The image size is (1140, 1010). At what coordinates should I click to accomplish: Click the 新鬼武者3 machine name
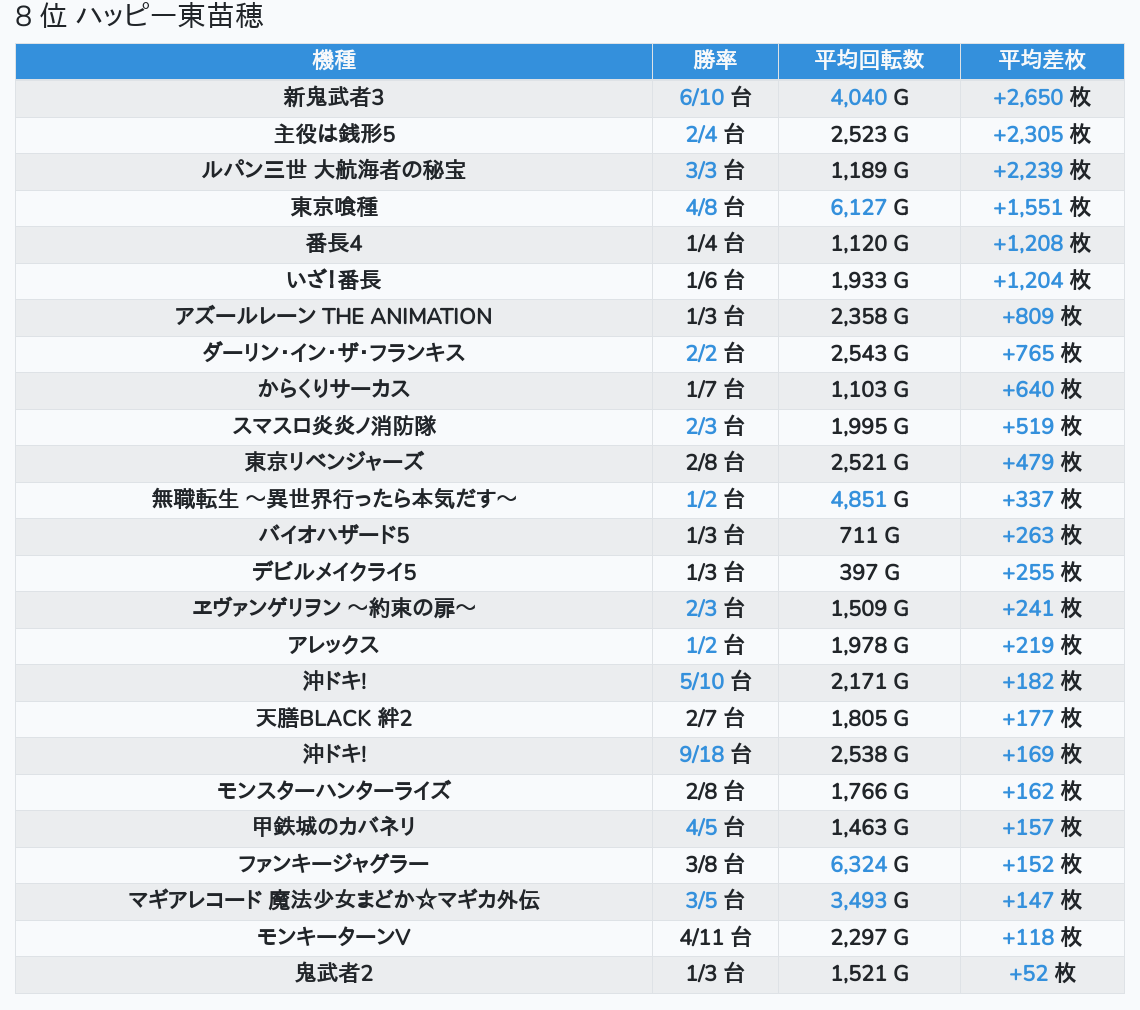(333, 98)
